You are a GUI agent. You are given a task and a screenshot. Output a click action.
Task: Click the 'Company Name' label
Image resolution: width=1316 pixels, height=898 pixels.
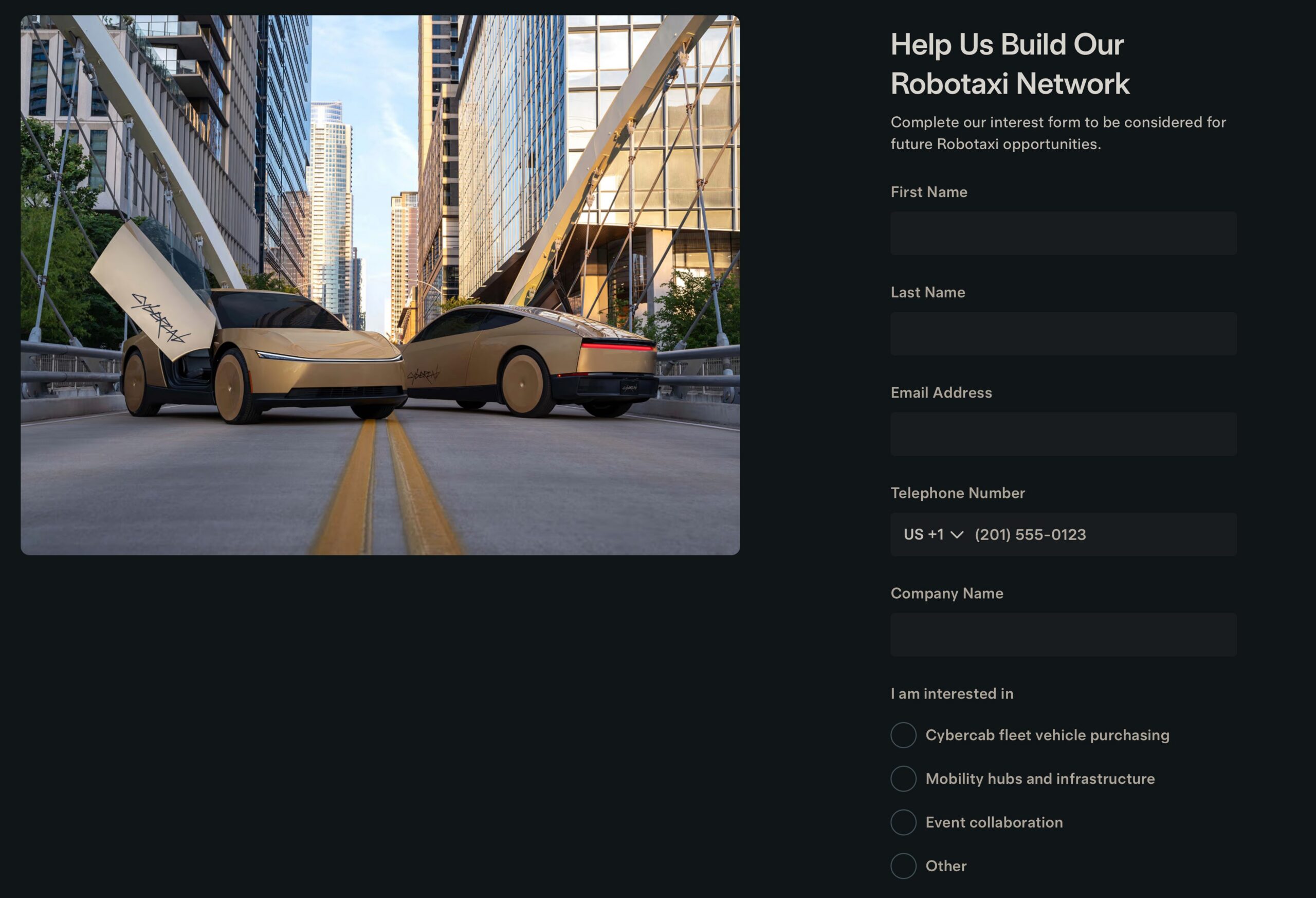(947, 593)
